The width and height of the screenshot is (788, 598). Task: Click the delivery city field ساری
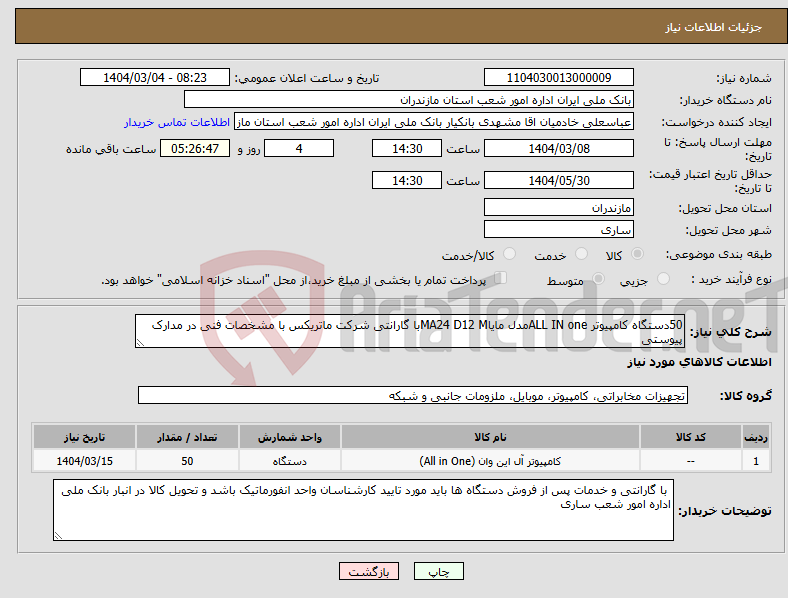click(x=559, y=229)
